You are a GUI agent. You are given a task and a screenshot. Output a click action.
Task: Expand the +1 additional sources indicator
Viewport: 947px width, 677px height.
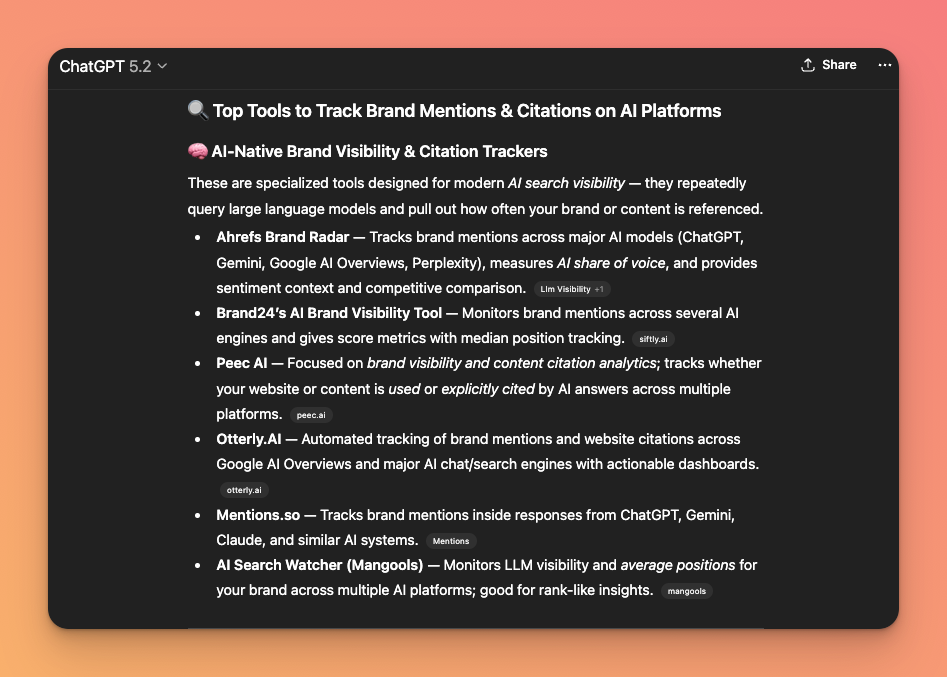tap(599, 289)
